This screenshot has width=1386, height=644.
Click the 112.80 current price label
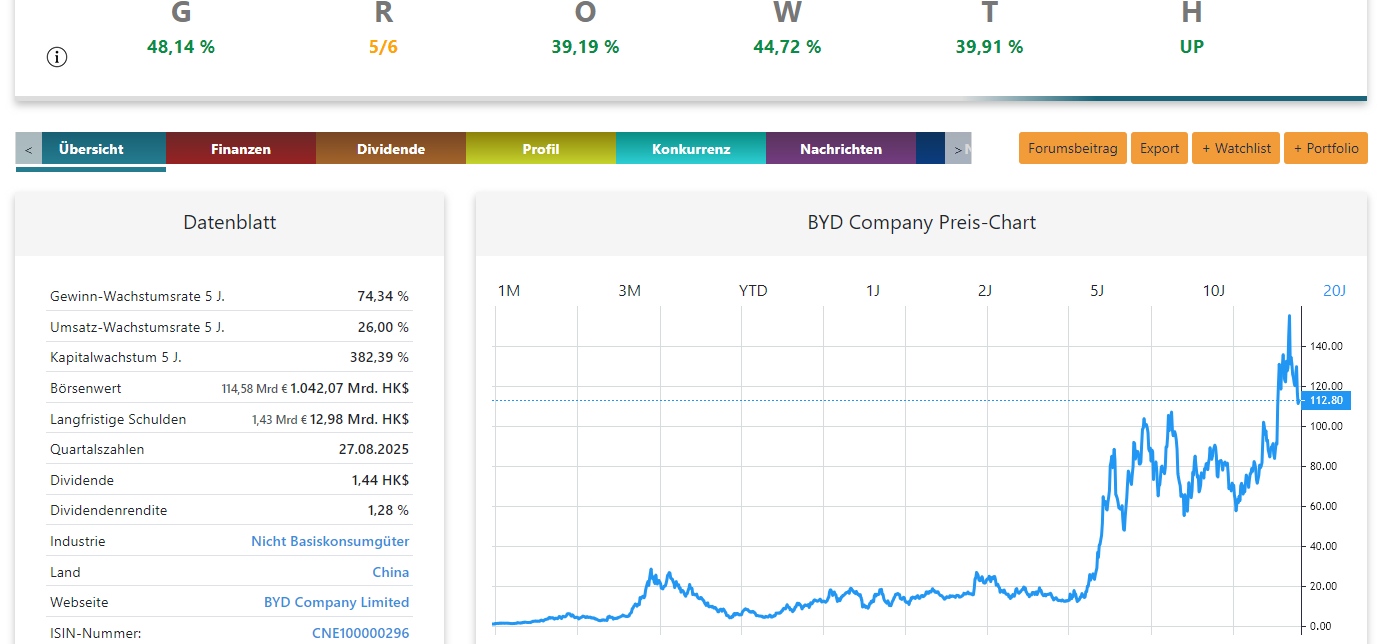1328,401
